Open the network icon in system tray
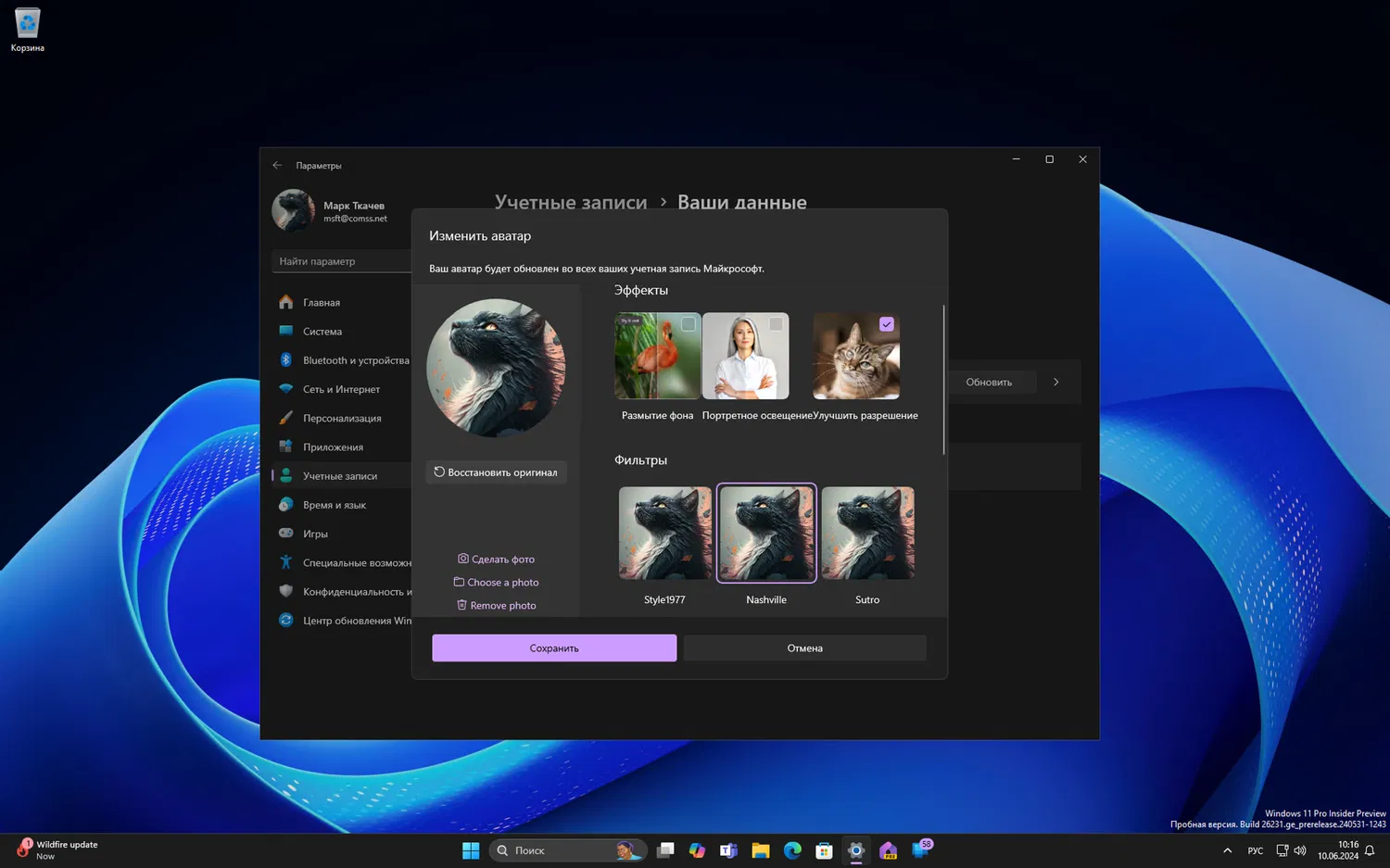 (x=1283, y=850)
